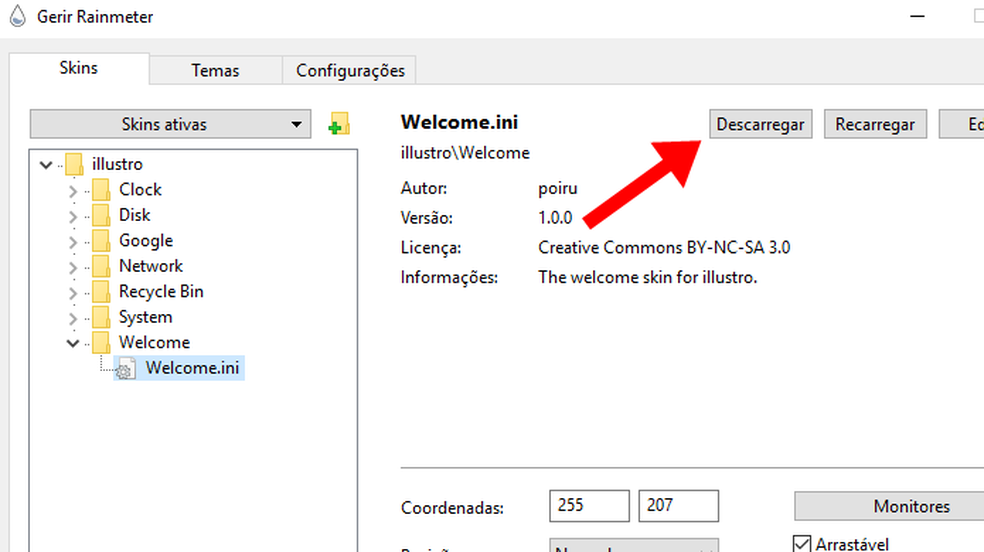
Task: Select the Network tree label
Action: pyautogui.click(x=151, y=266)
